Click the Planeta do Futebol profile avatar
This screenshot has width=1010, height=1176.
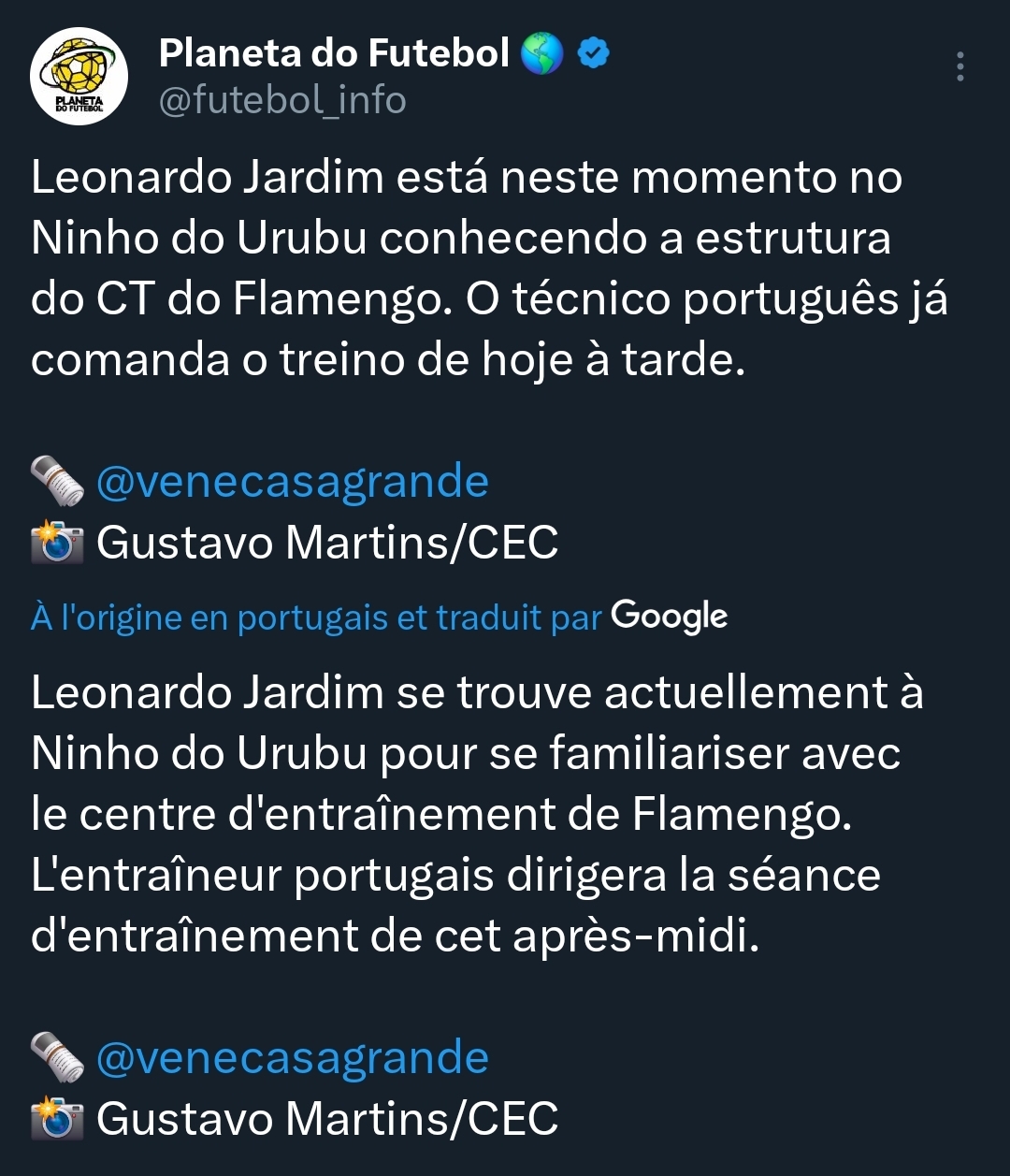click(79, 76)
